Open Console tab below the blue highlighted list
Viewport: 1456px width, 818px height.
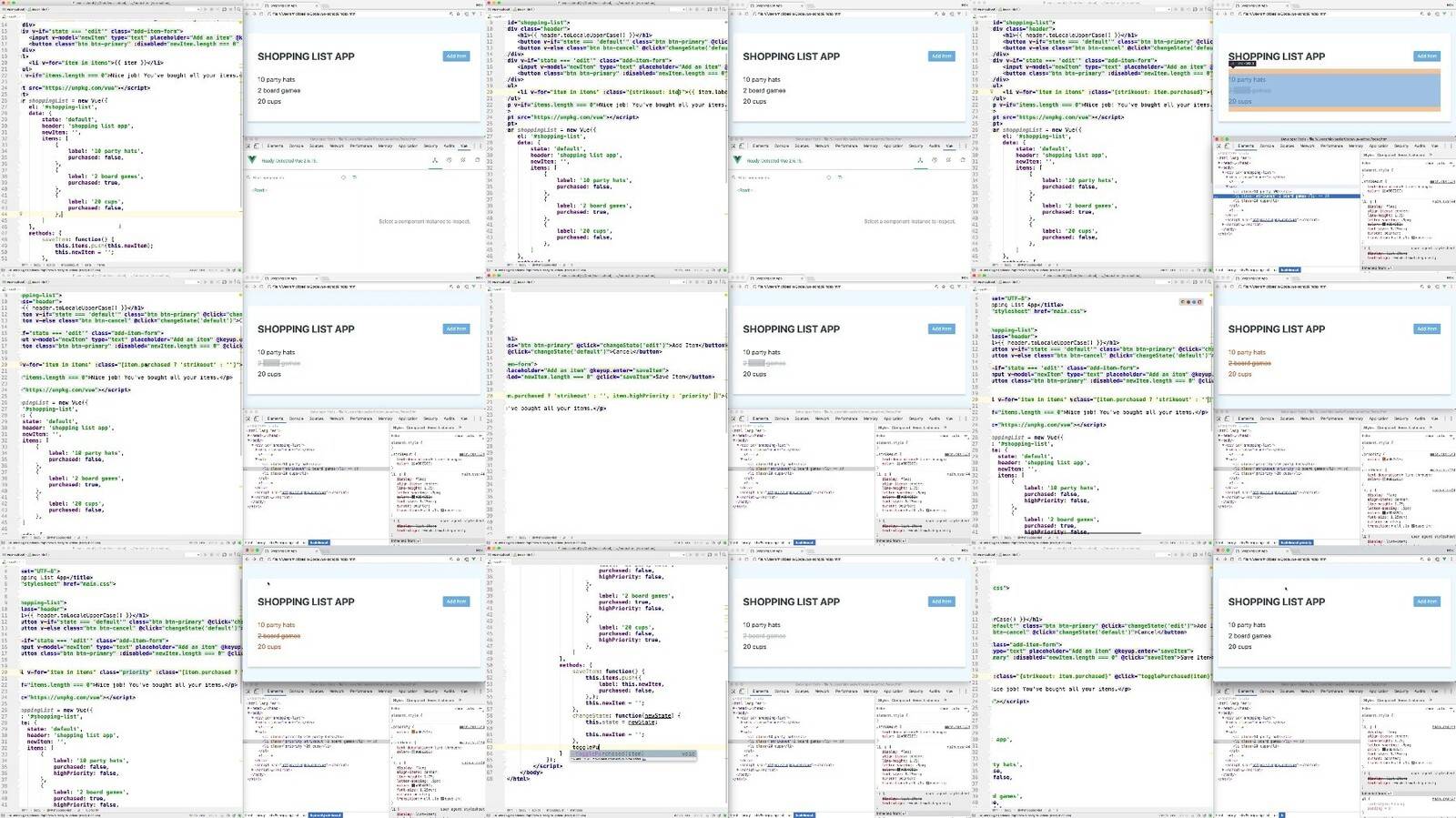click(1267, 146)
